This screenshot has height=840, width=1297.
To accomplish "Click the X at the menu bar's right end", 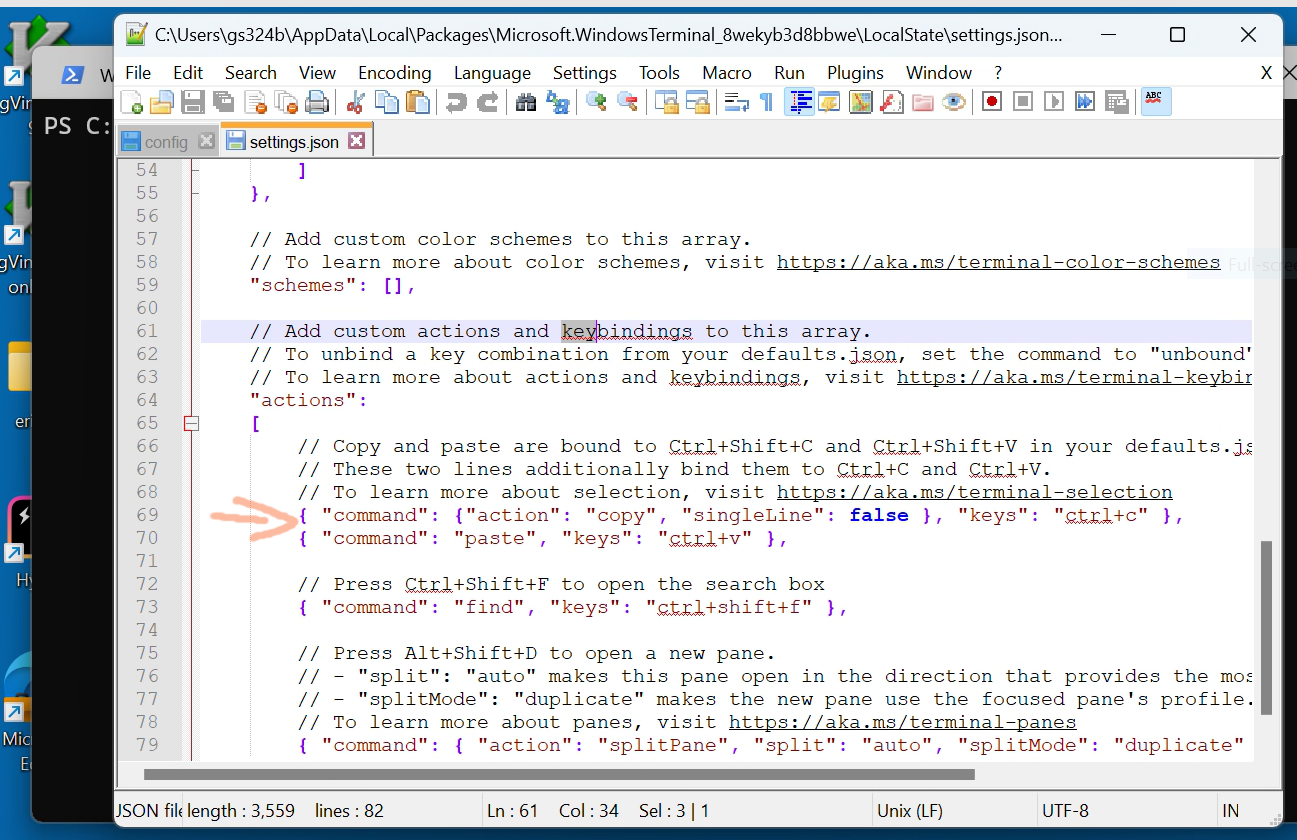I will 1266,73.
